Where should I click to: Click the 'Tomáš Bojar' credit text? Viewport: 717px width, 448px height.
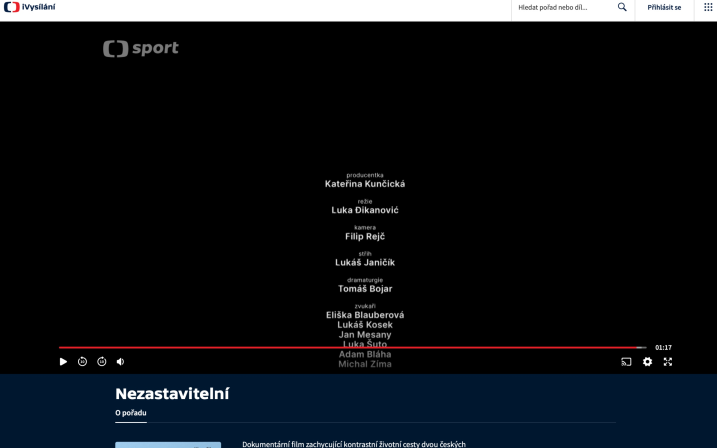tap(365, 288)
